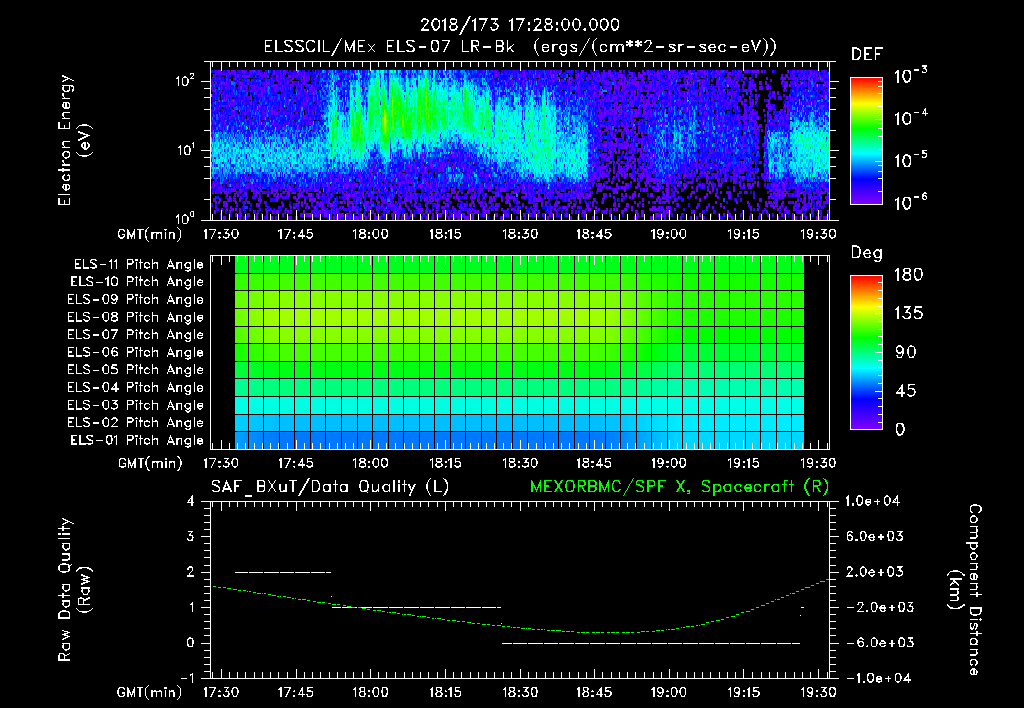The image size is (1024, 708).
Task: Click the DEF label above the color scale
Action: (x=867, y=55)
